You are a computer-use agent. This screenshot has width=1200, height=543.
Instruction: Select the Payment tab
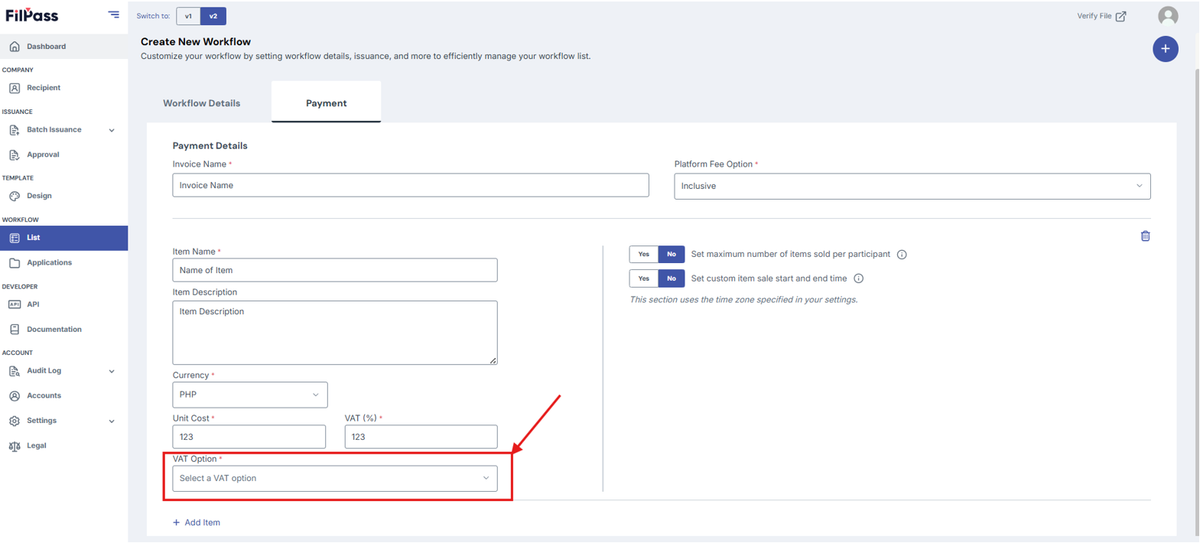pos(326,103)
